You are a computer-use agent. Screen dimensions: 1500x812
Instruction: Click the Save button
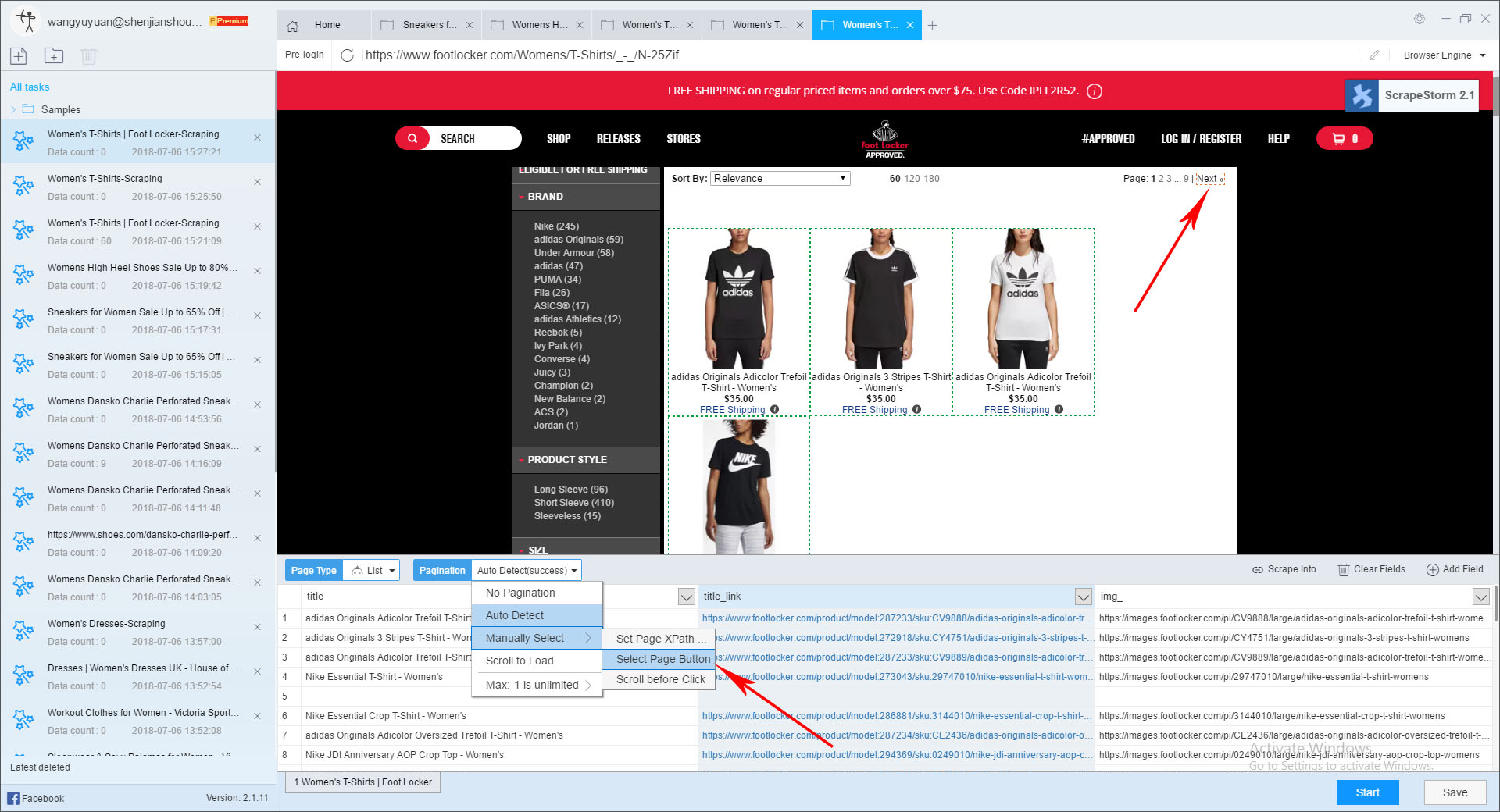(1455, 792)
